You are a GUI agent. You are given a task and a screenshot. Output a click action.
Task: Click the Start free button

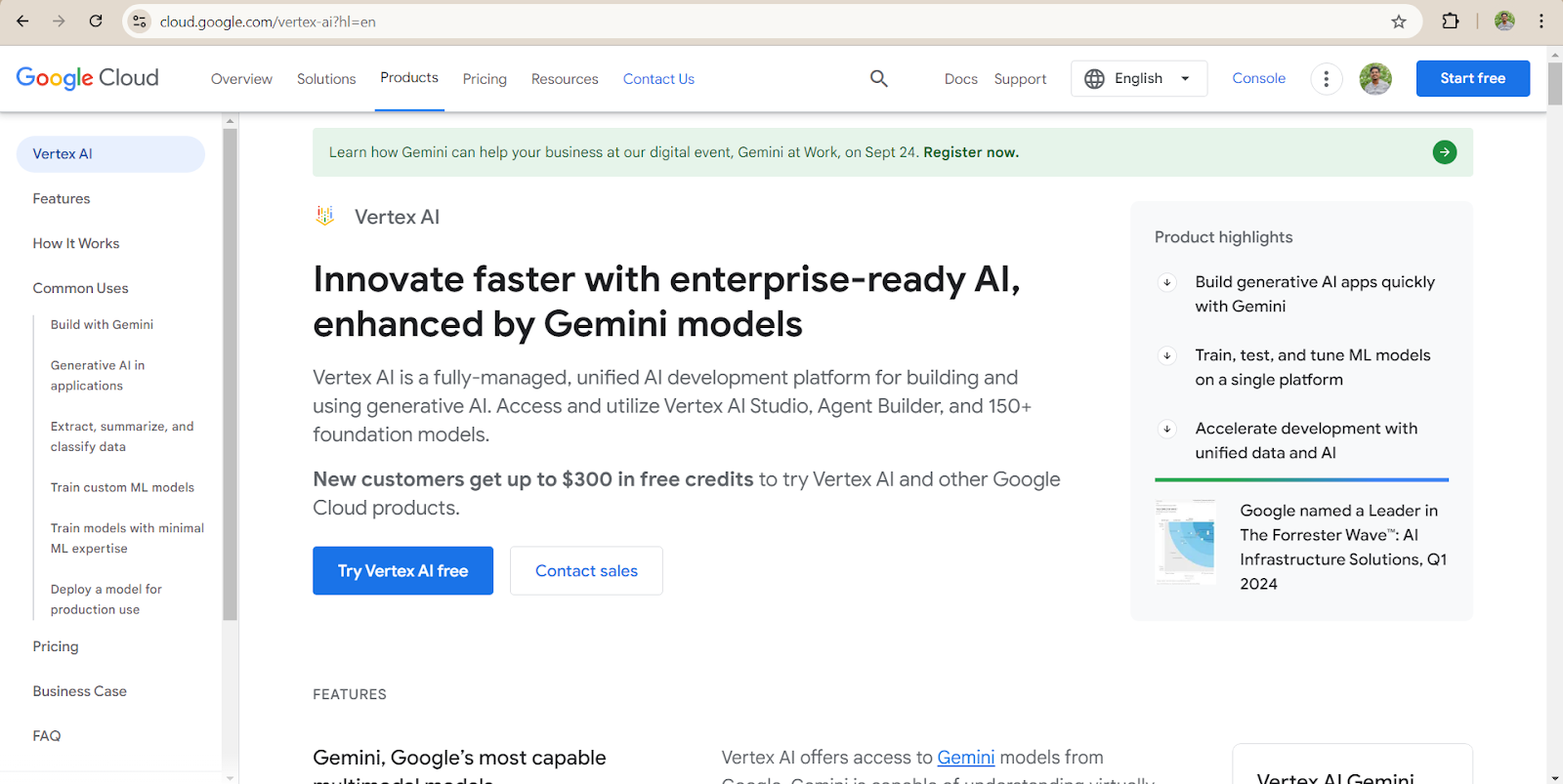(1472, 78)
